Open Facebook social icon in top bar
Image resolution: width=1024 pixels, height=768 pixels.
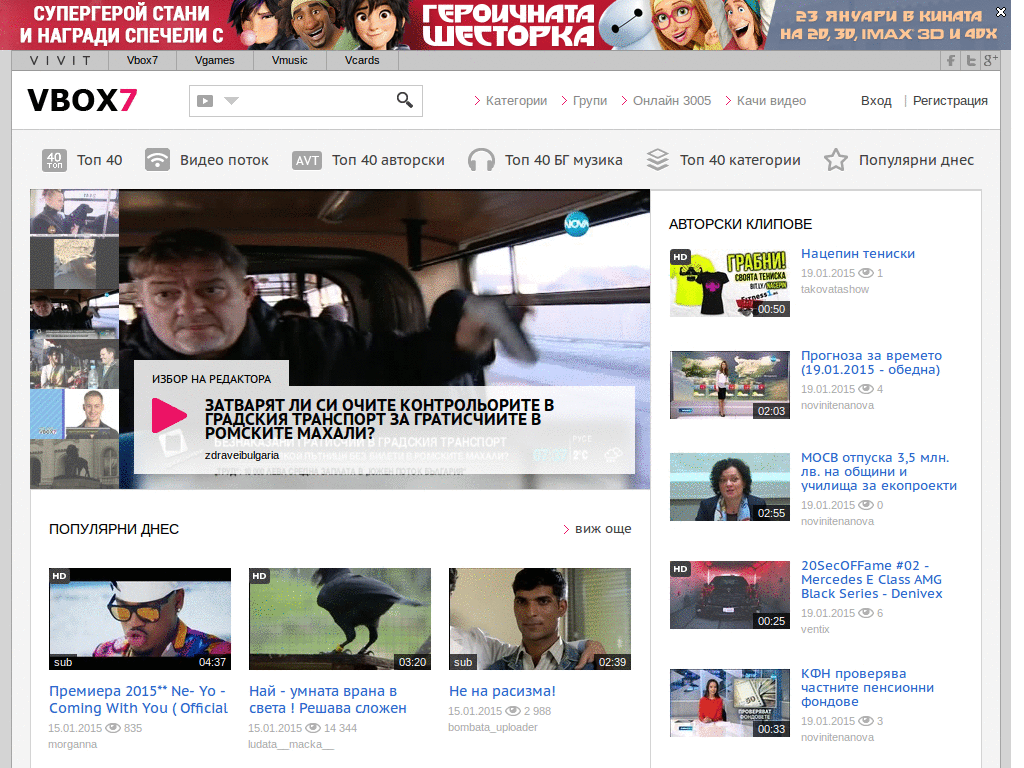[952, 60]
